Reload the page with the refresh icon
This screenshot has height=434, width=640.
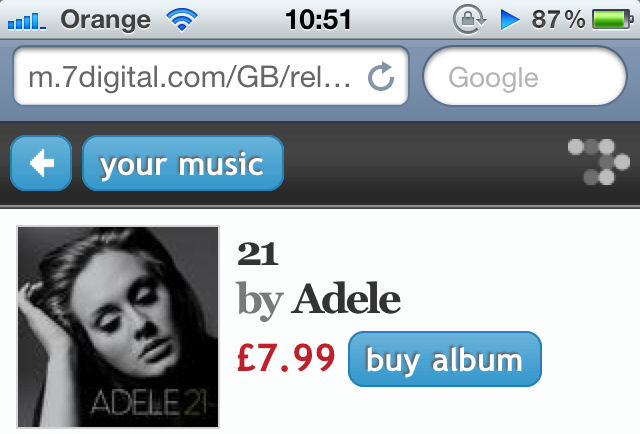pos(381,76)
